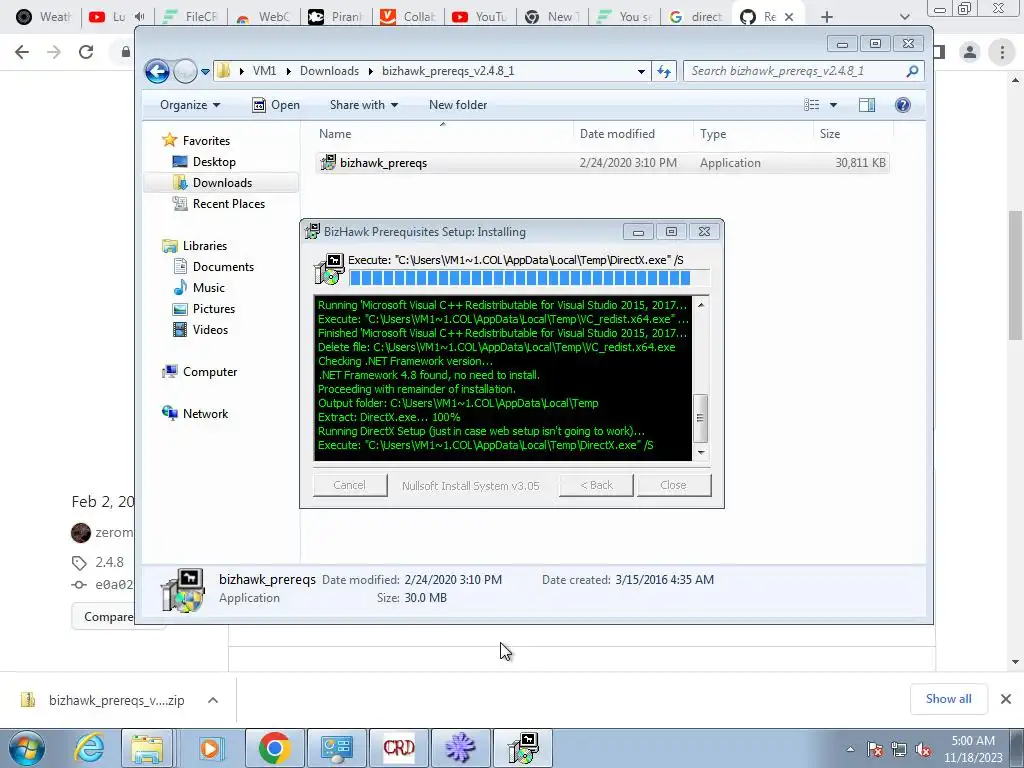This screenshot has height=768, width=1024.
Task: Click the Explorer address bar refresh icon
Action: pos(664,71)
